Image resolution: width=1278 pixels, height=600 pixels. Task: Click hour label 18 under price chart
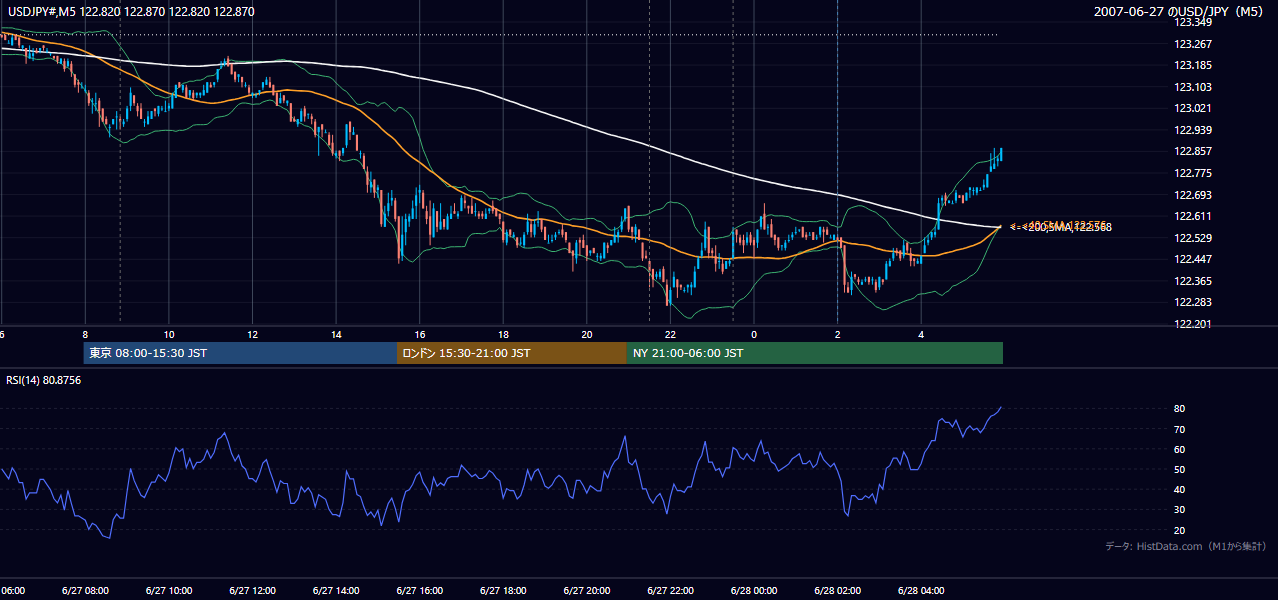pos(503,334)
